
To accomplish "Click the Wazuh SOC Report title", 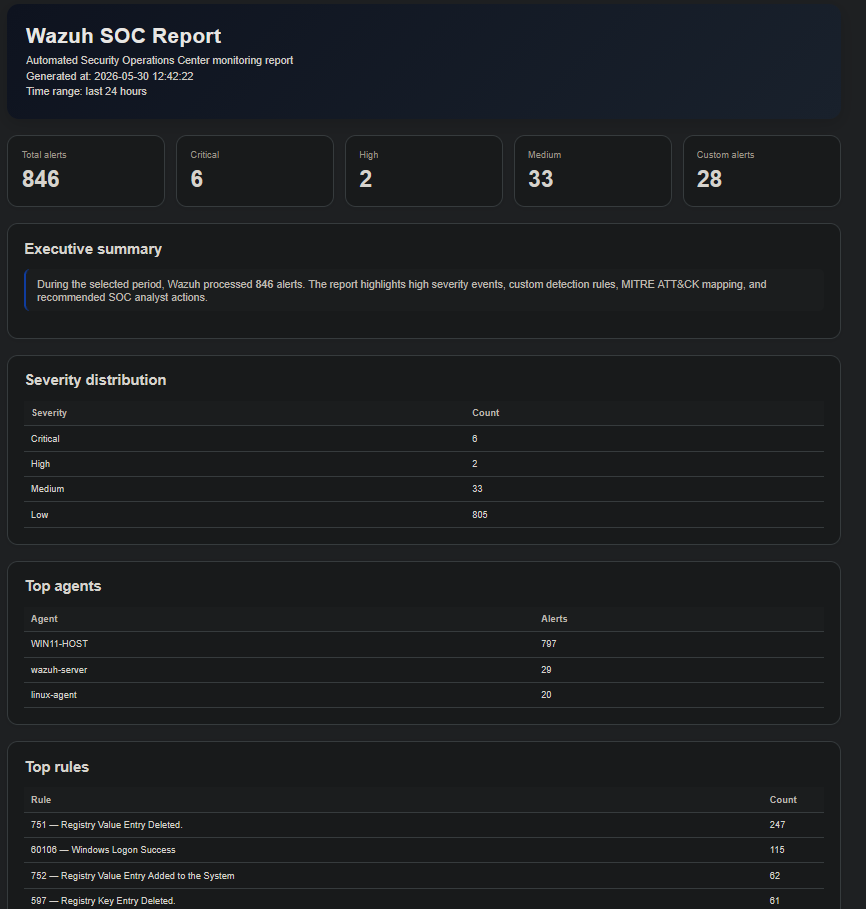I will click(x=123, y=36).
